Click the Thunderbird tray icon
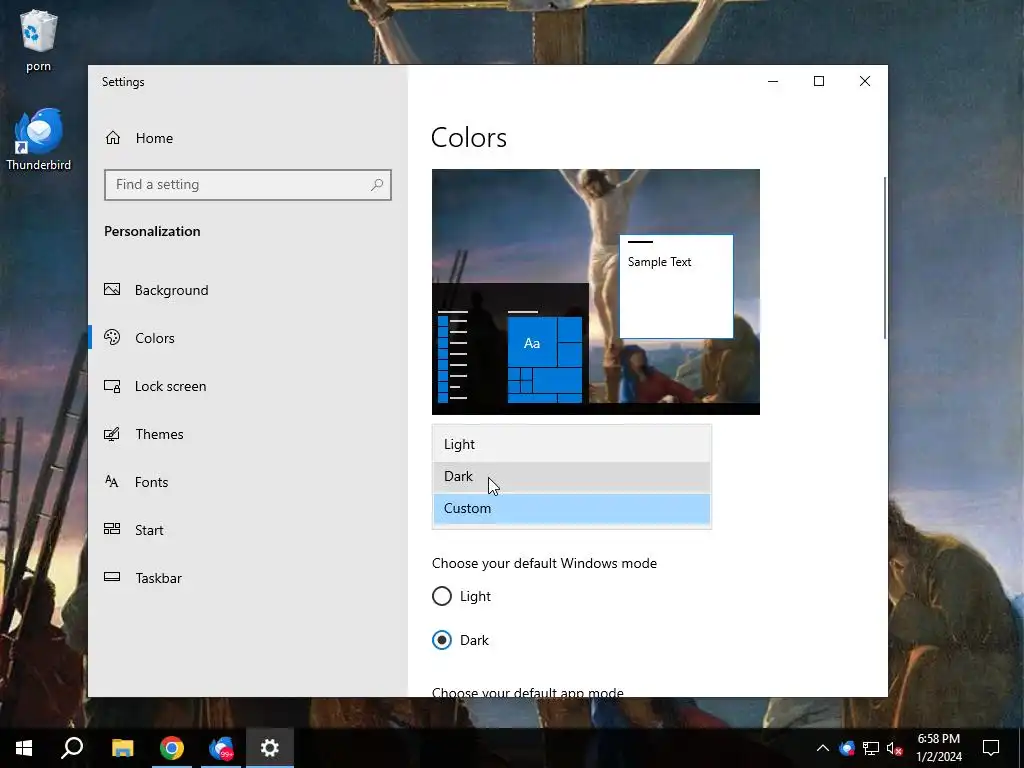 [x=847, y=748]
